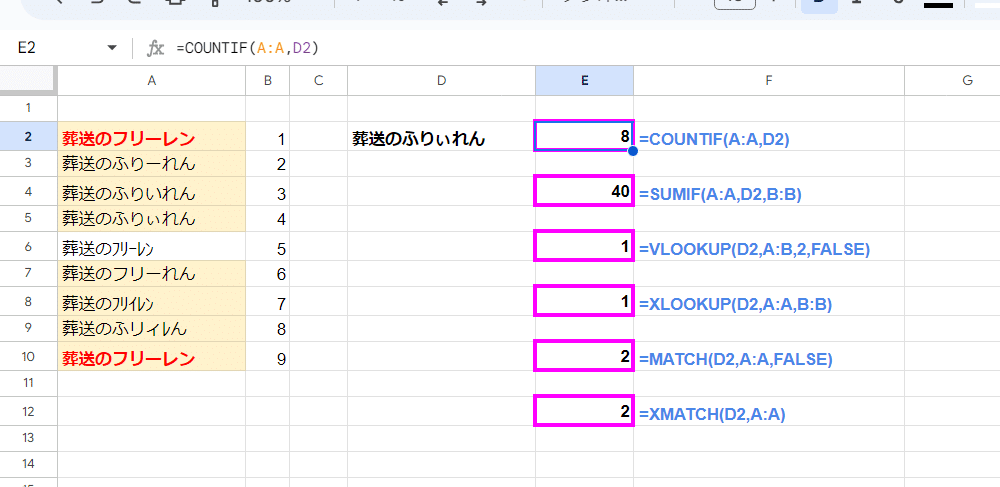Click label =MATCH(D2,A:A,FALSE)
Image resolution: width=1000 pixels, height=487 pixels.
point(736,360)
